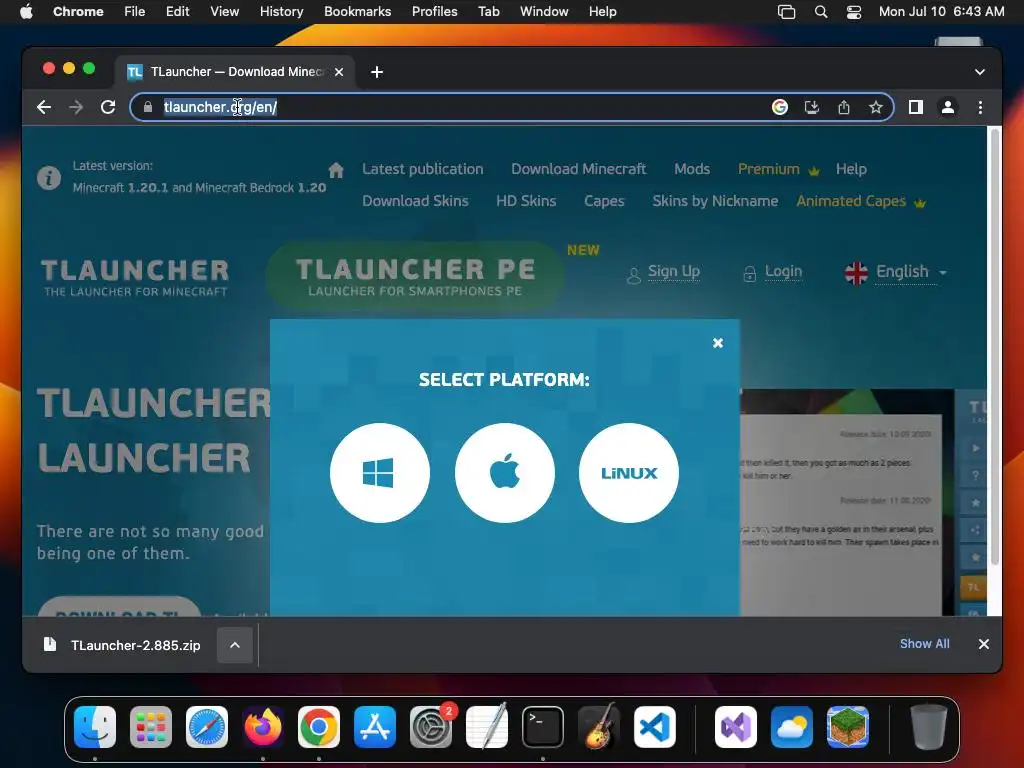Open the Download Minecraft link
The width and height of the screenshot is (1024, 768).
[579, 169]
